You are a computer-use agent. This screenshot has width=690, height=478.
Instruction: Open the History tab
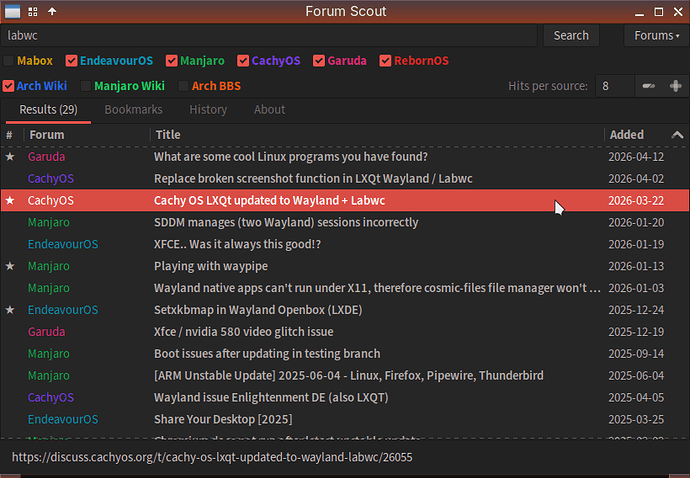pyautogui.click(x=208, y=110)
